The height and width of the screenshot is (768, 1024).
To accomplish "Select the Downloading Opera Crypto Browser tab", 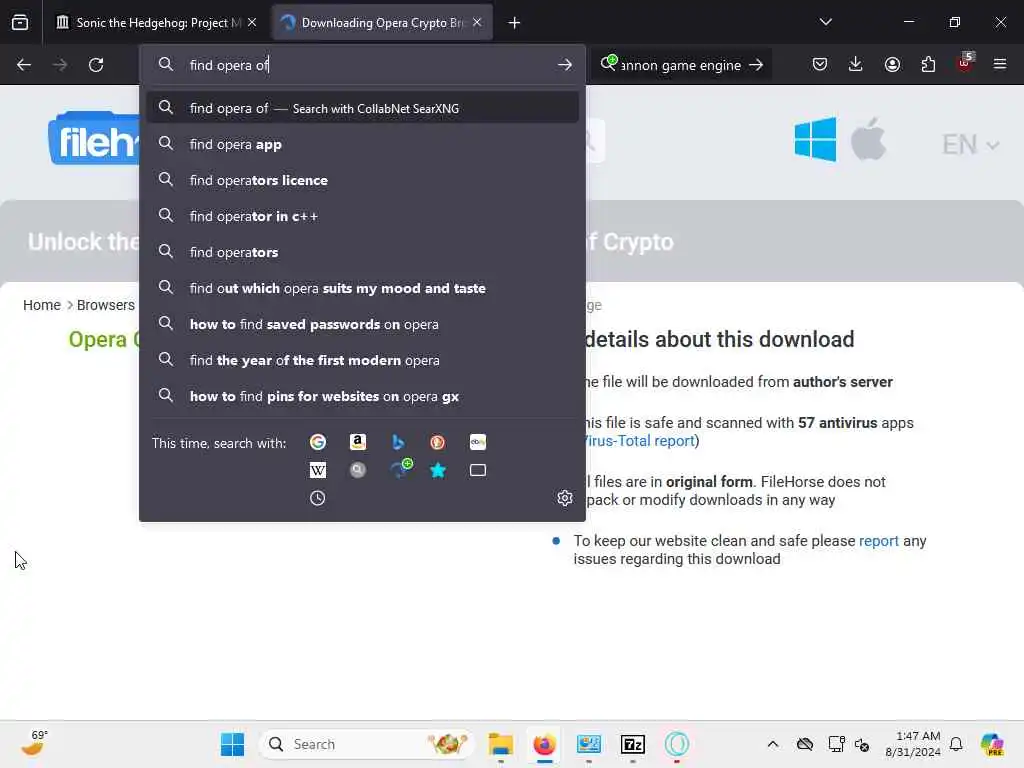I will [381, 22].
